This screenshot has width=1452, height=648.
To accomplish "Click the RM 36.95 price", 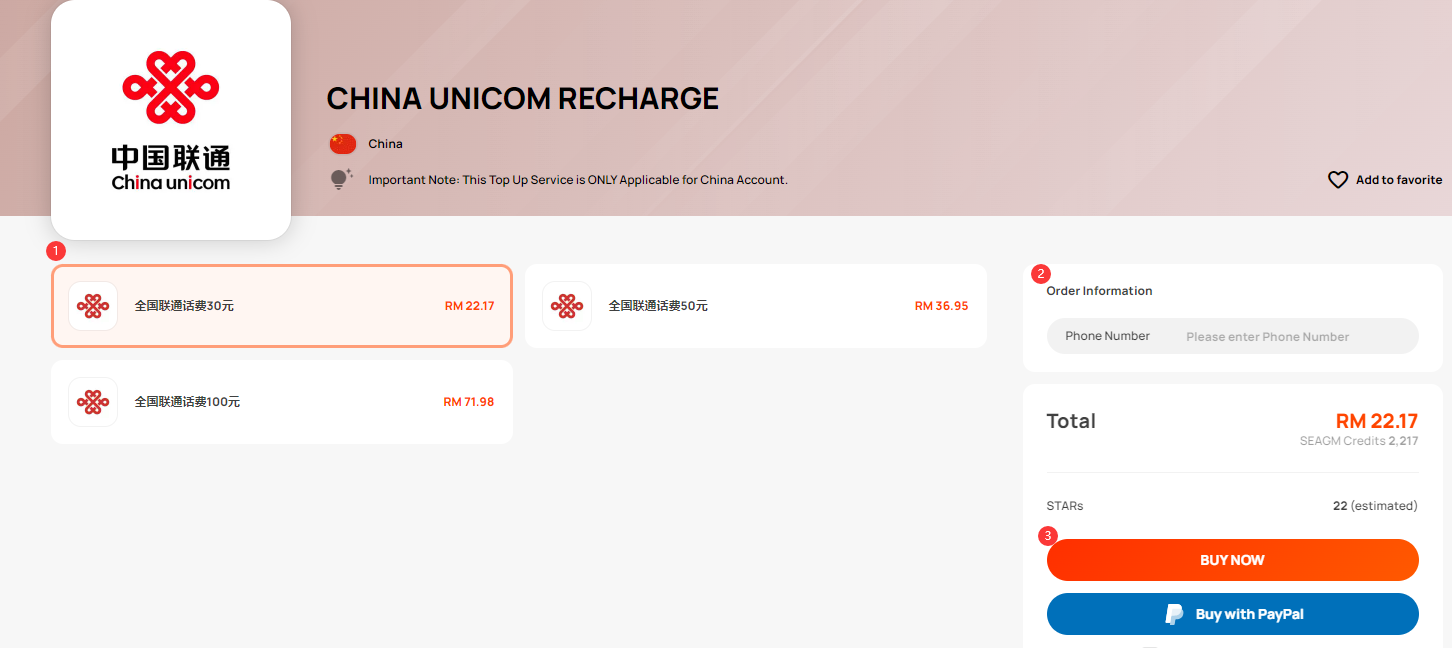I will click(x=942, y=306).
